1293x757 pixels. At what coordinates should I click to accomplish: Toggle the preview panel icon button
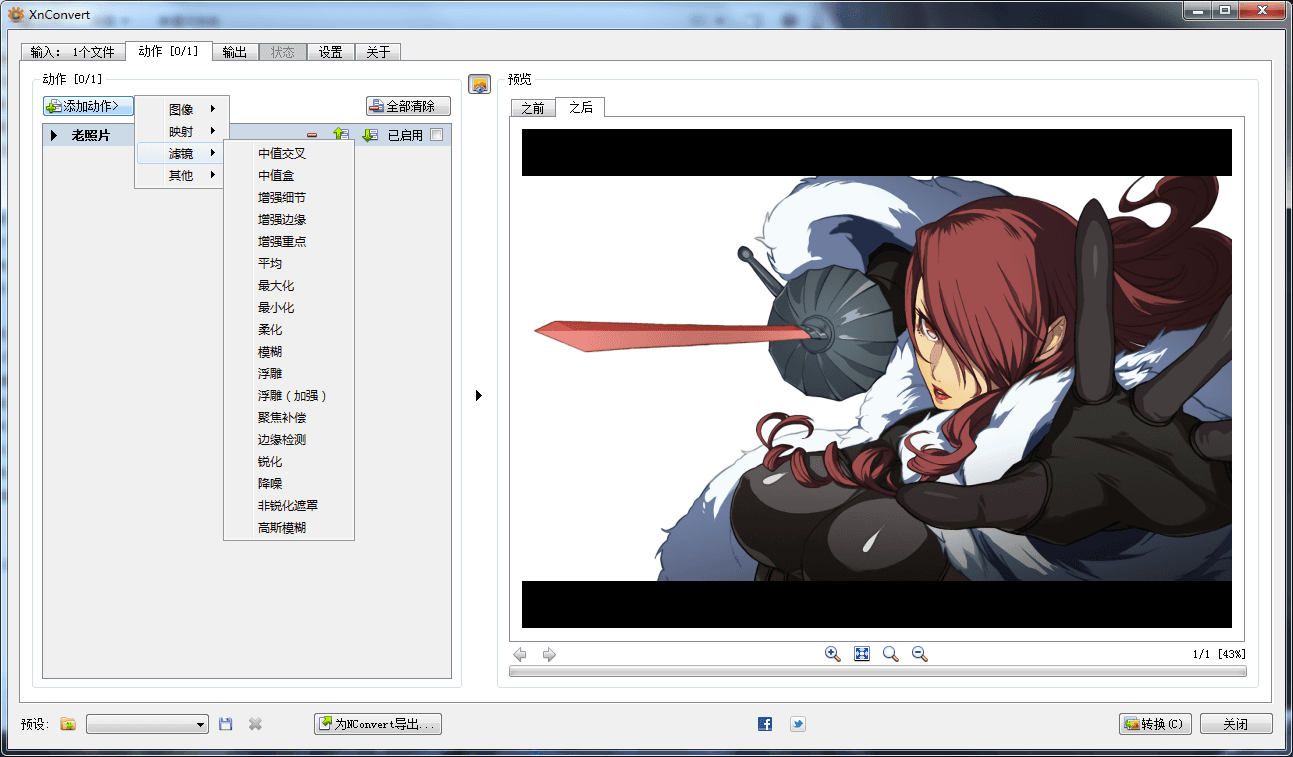click(479, 85)
